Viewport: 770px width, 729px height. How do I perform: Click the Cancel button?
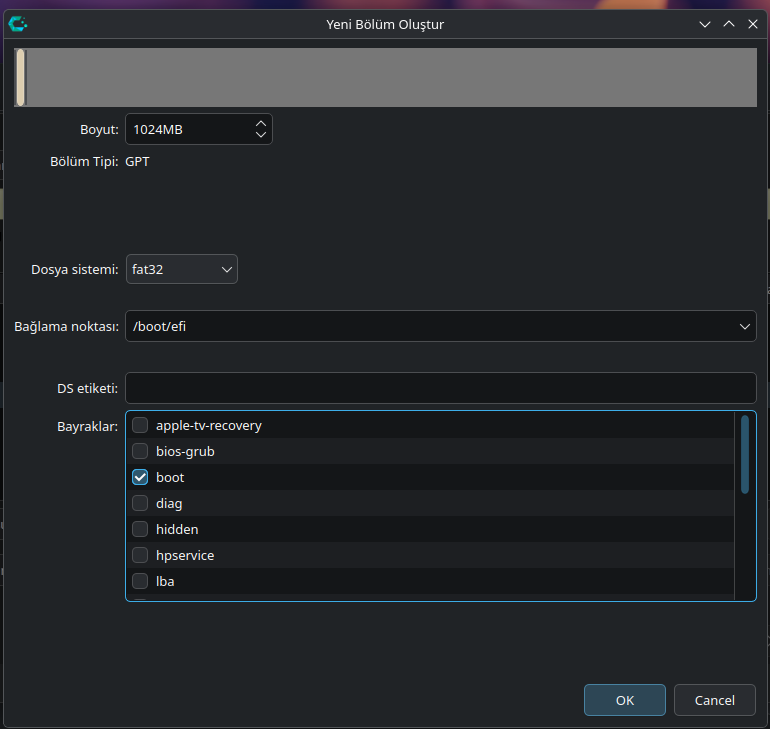tap(715, 700)
